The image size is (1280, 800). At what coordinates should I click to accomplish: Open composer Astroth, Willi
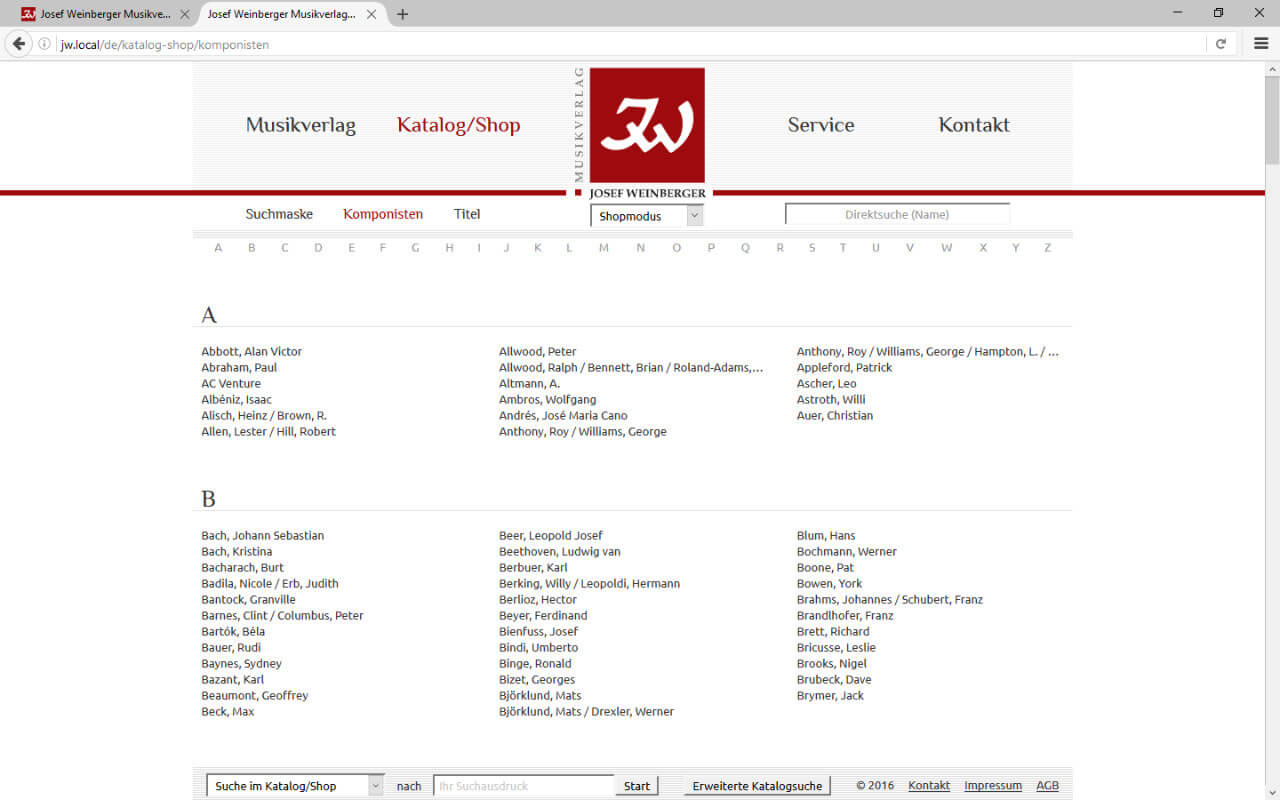click(x=831, y=399)
